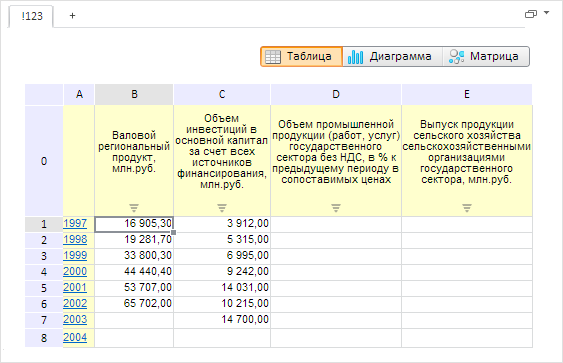563x363 pixels.
Task: Select row header 3
Action: (x=44, y=256)
